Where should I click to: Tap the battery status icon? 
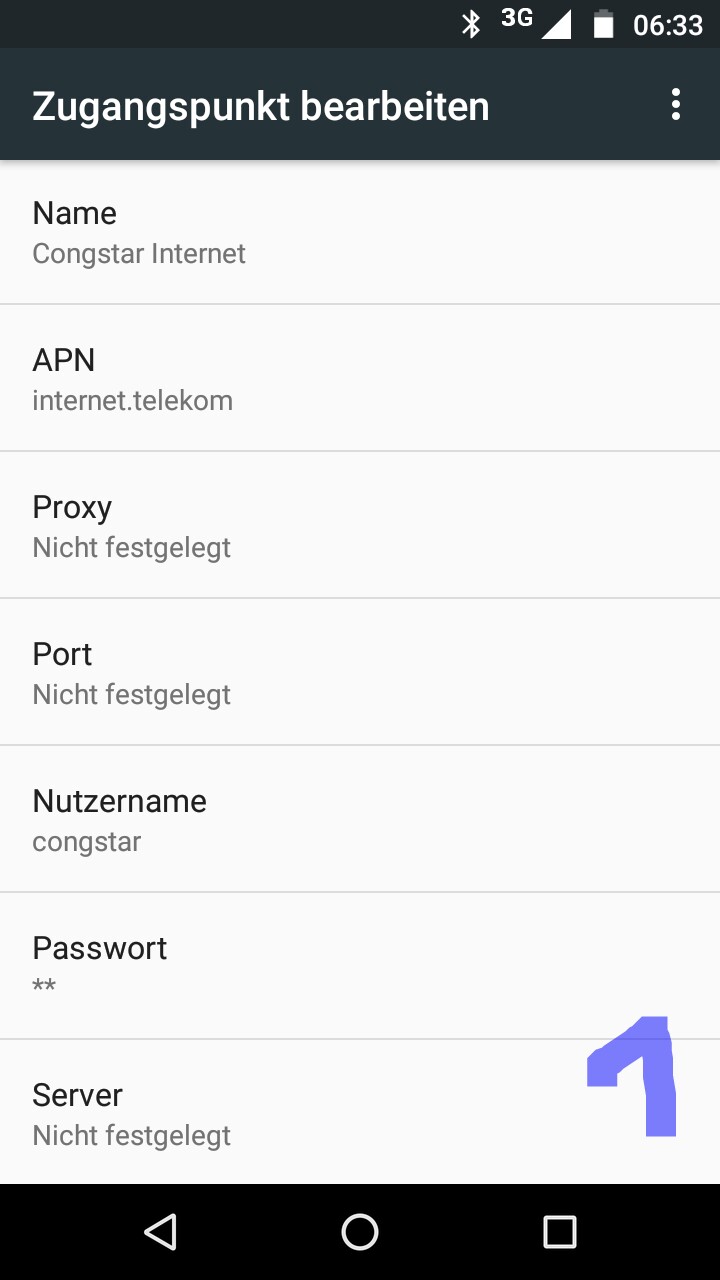tap(603, 24)
